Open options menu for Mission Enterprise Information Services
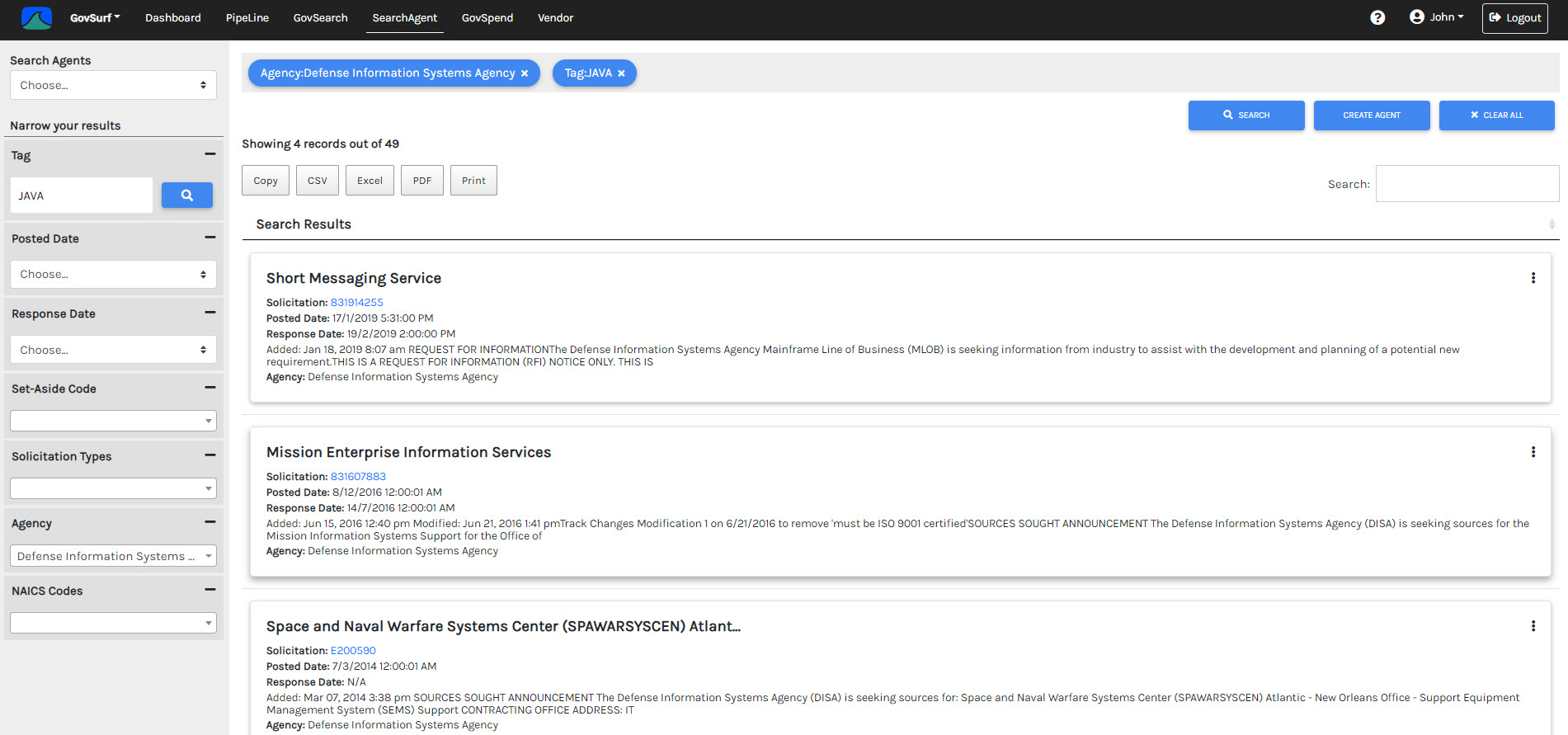1568x735 pixels. click(x=1533, y=452)
